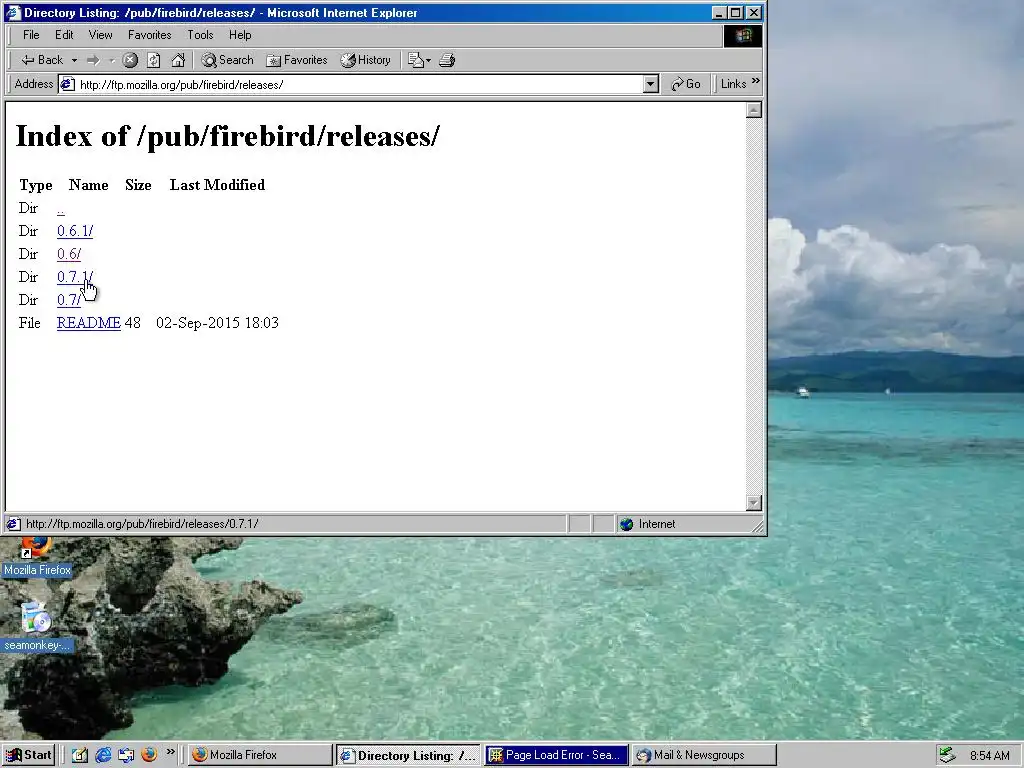Click the Mail toolbar icon
1024x768 pixels.
point(419,60)
